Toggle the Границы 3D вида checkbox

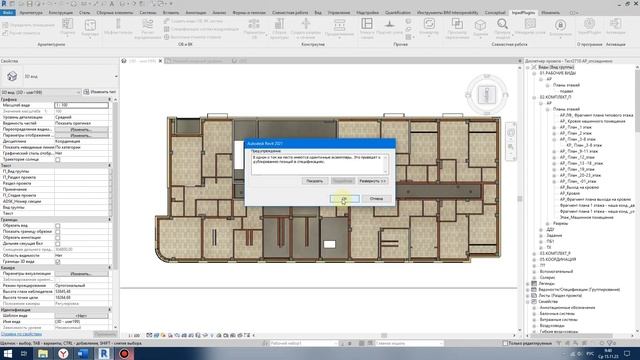tap(58, 262)
